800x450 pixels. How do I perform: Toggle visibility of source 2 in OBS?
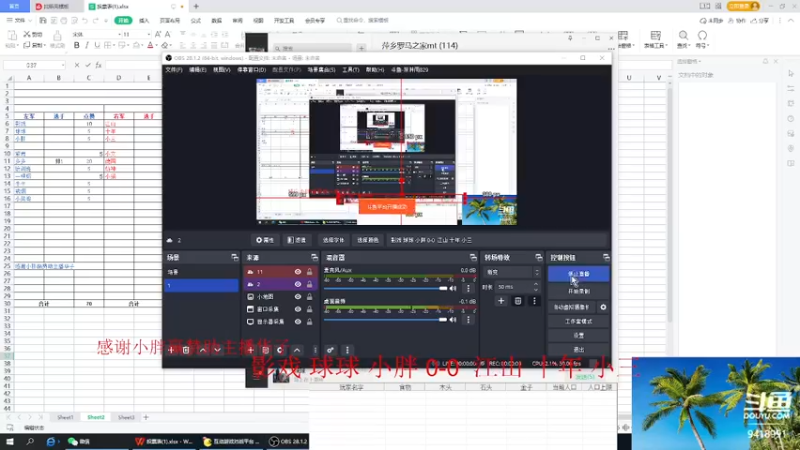(x=298, y=284)
